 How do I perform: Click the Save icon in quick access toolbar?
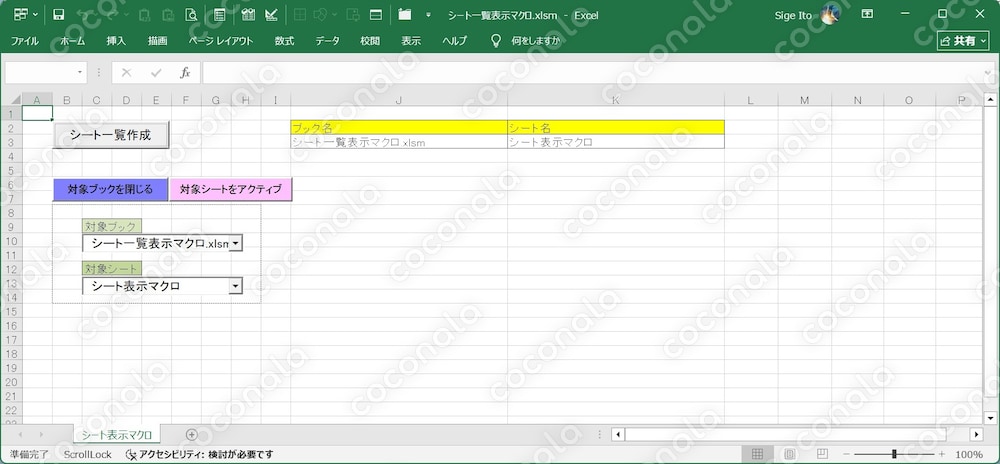[x=59, y=15]
